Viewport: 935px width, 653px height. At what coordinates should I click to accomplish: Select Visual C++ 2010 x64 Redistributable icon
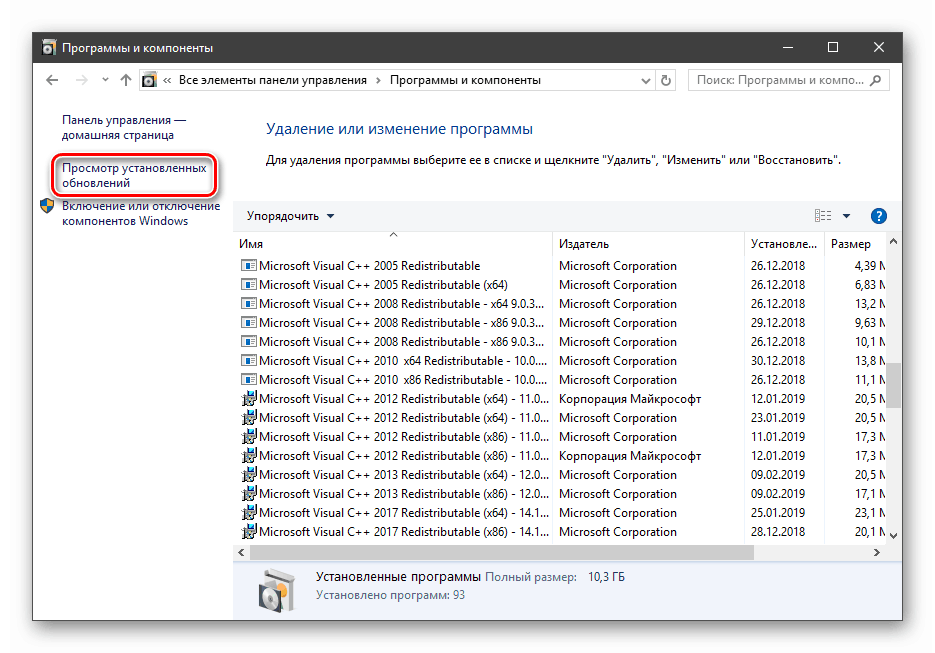point(249,361)
